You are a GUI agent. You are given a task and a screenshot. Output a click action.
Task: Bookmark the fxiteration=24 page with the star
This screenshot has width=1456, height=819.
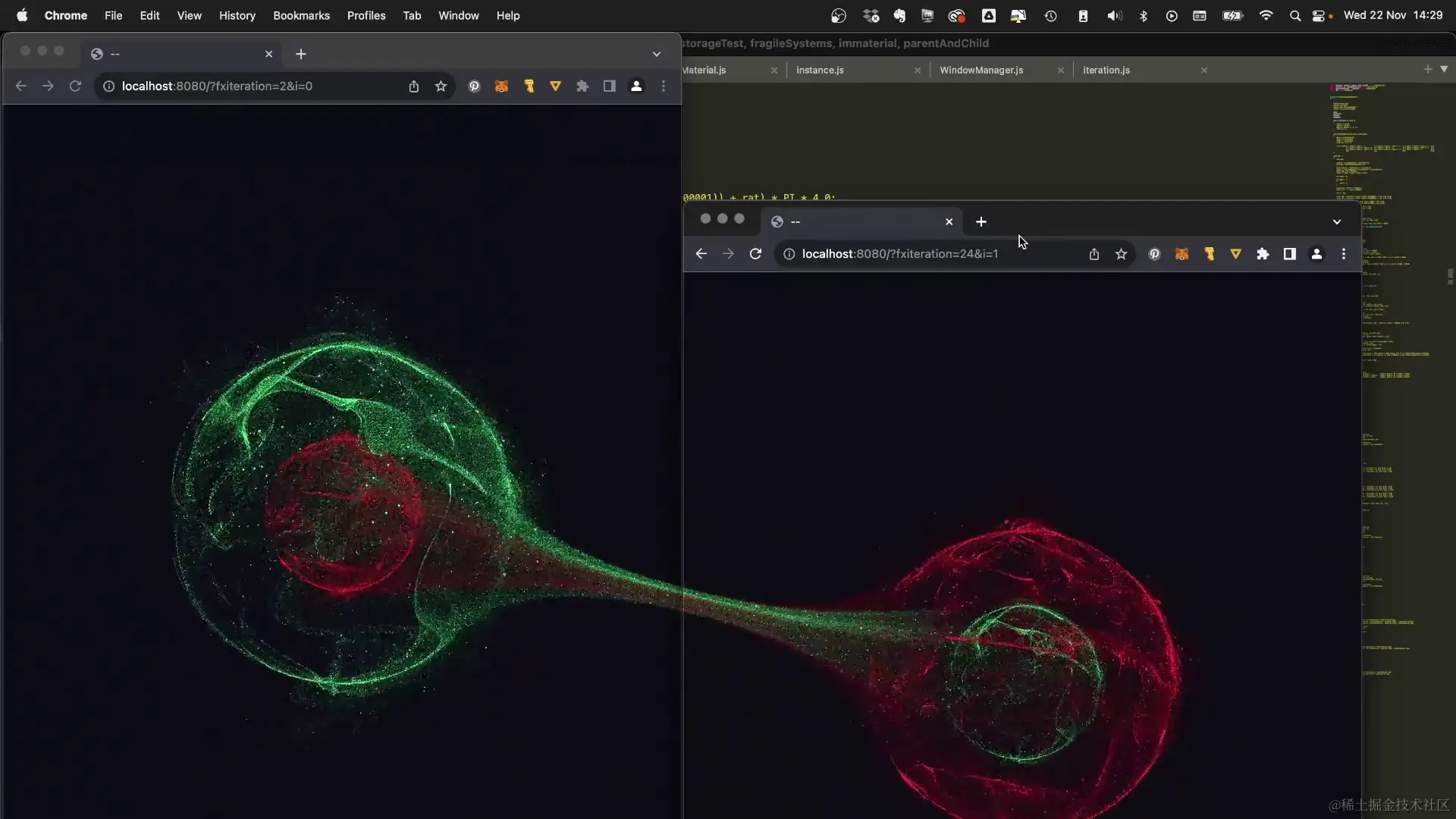[x=1121, y=254]
